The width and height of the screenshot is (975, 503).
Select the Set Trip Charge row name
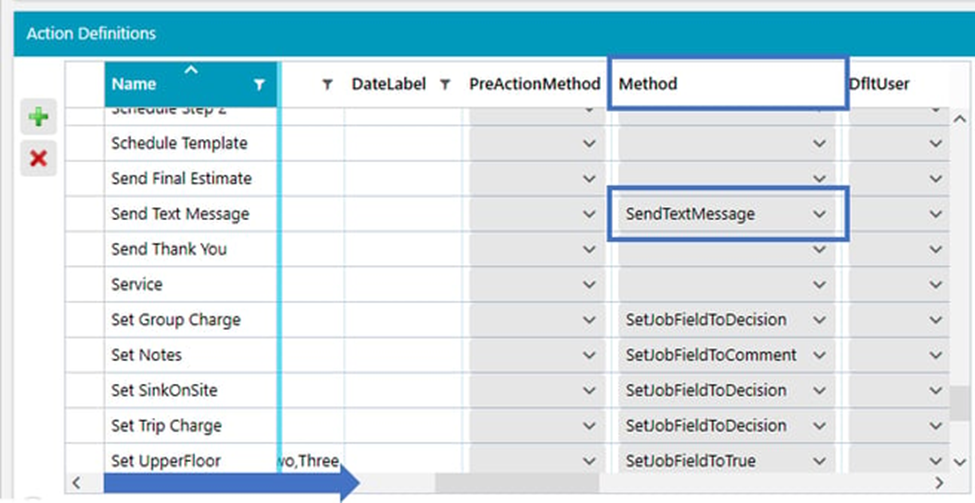167,426
